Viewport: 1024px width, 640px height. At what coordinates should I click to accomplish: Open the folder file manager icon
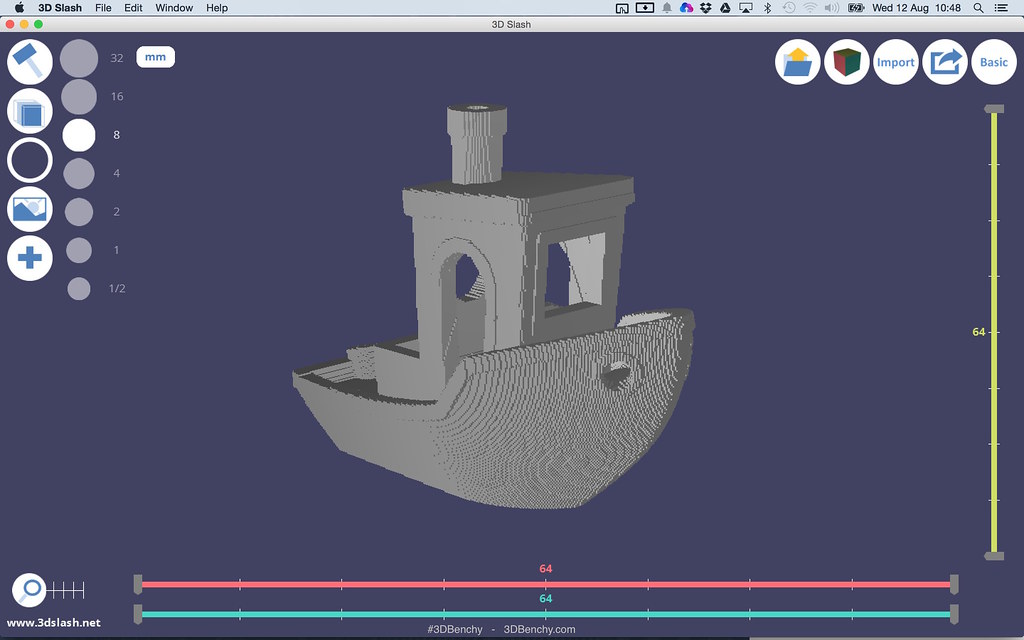(x=798, y=62)
